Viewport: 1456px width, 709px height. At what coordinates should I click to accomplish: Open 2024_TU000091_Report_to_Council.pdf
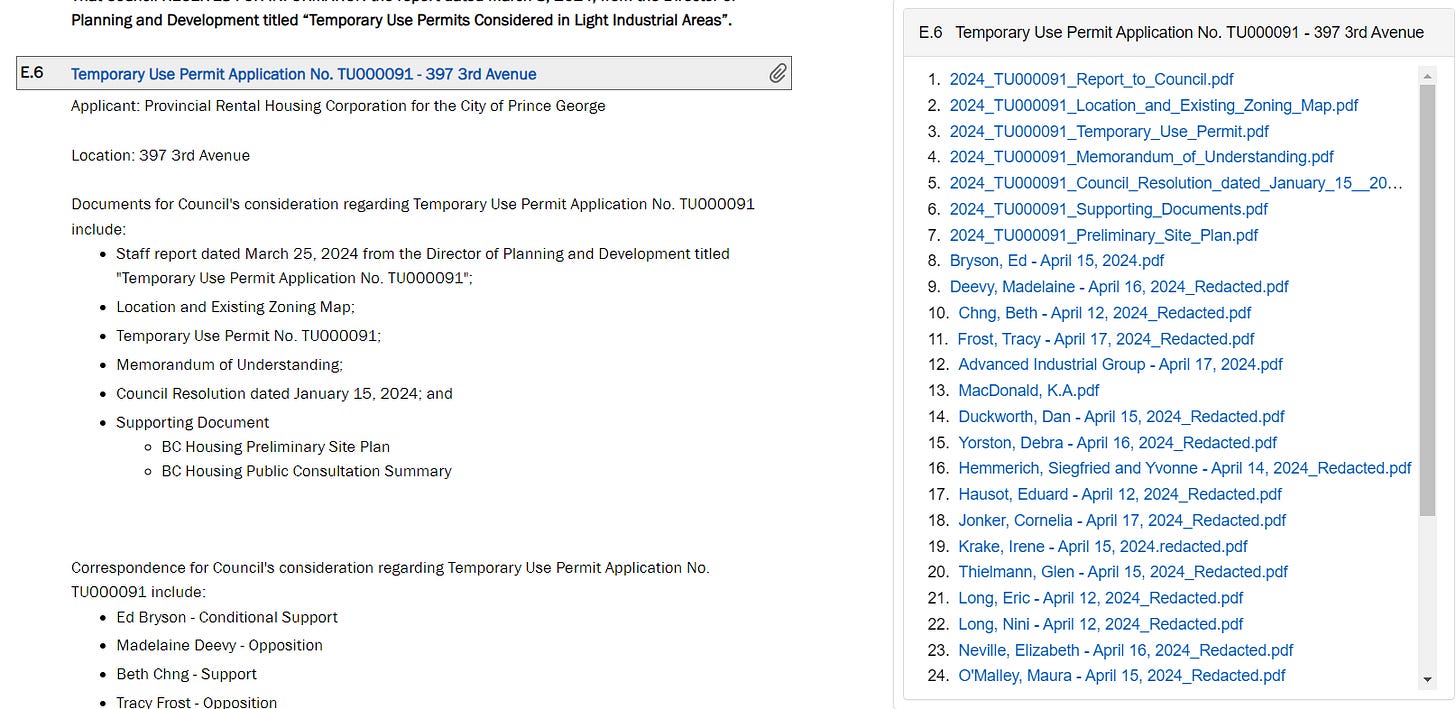pyautogui.click(x=1091, y=79)
